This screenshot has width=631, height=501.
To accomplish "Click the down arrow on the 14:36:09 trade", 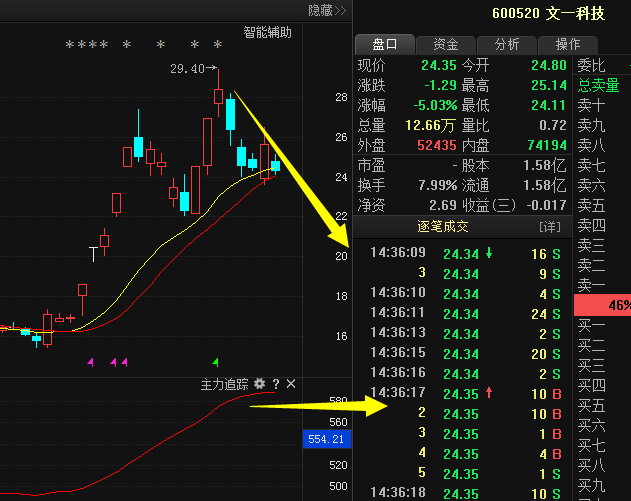I will click(x=489, y=253).
